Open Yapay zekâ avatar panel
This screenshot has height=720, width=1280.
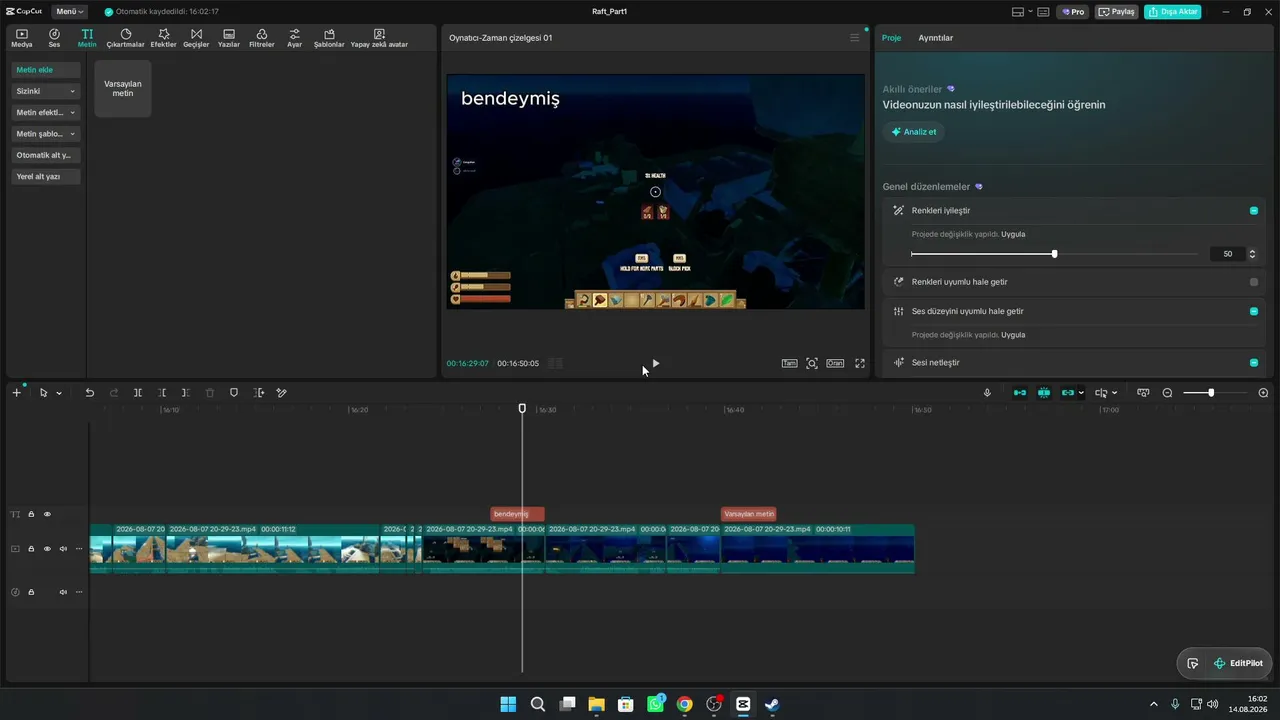tap(379, 38)
